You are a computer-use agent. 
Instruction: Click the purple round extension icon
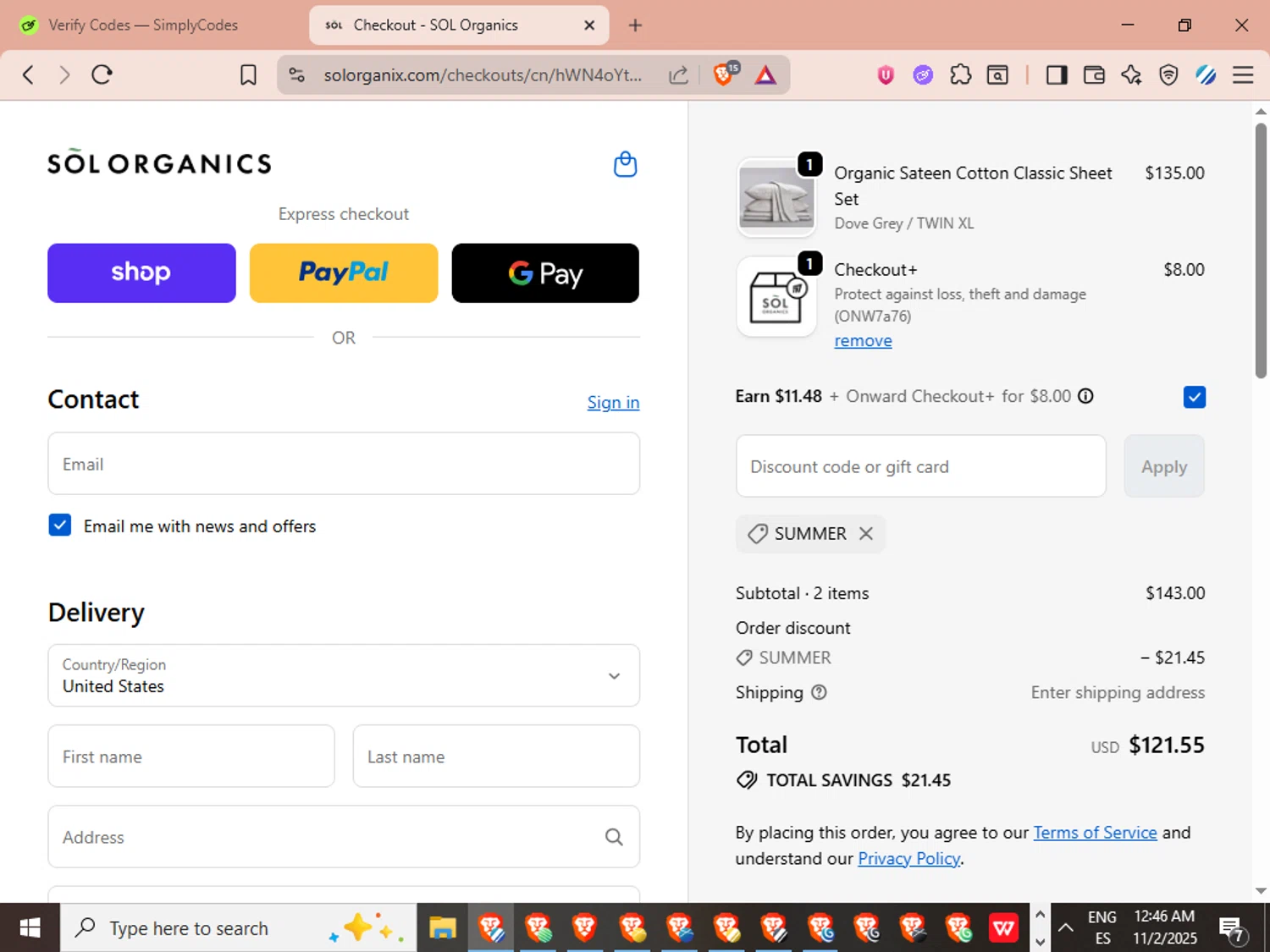(923, 75)
